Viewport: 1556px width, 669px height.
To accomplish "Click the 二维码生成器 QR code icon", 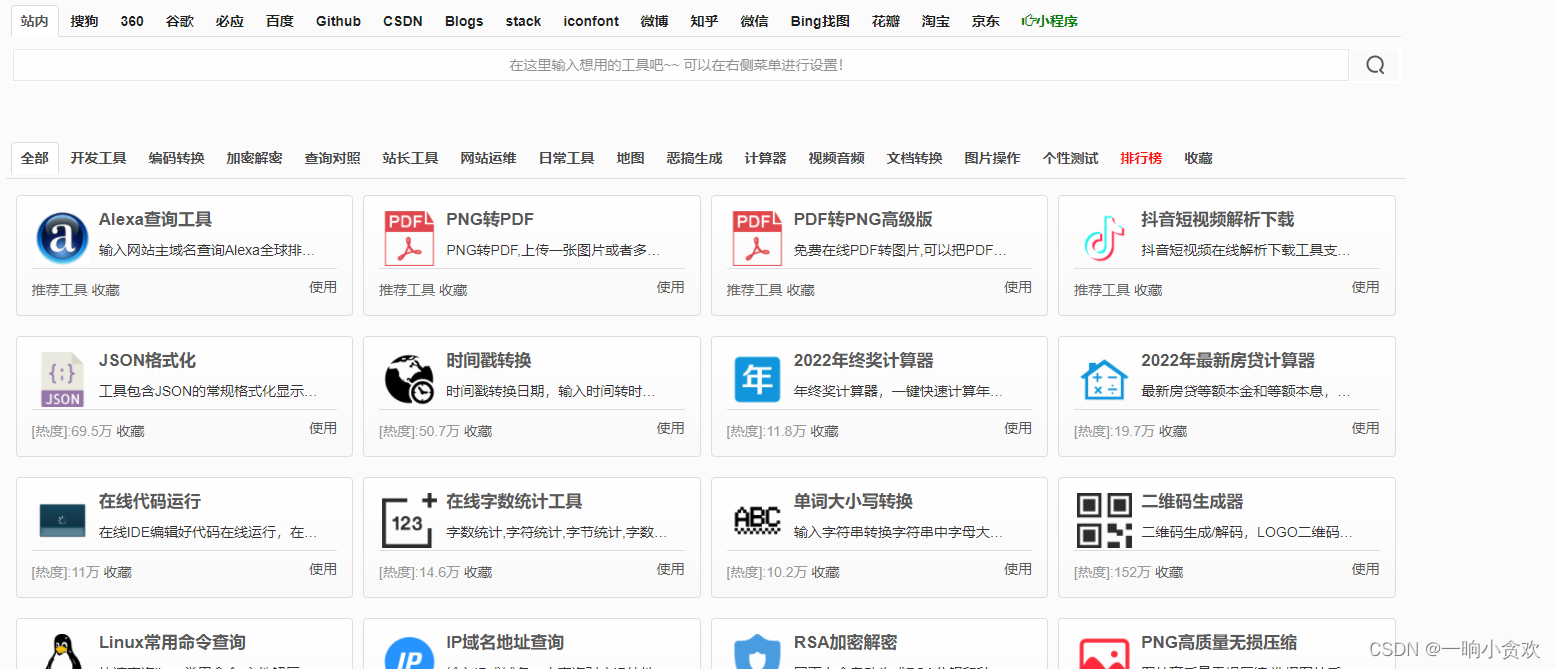I will (x=1104, y=520).
